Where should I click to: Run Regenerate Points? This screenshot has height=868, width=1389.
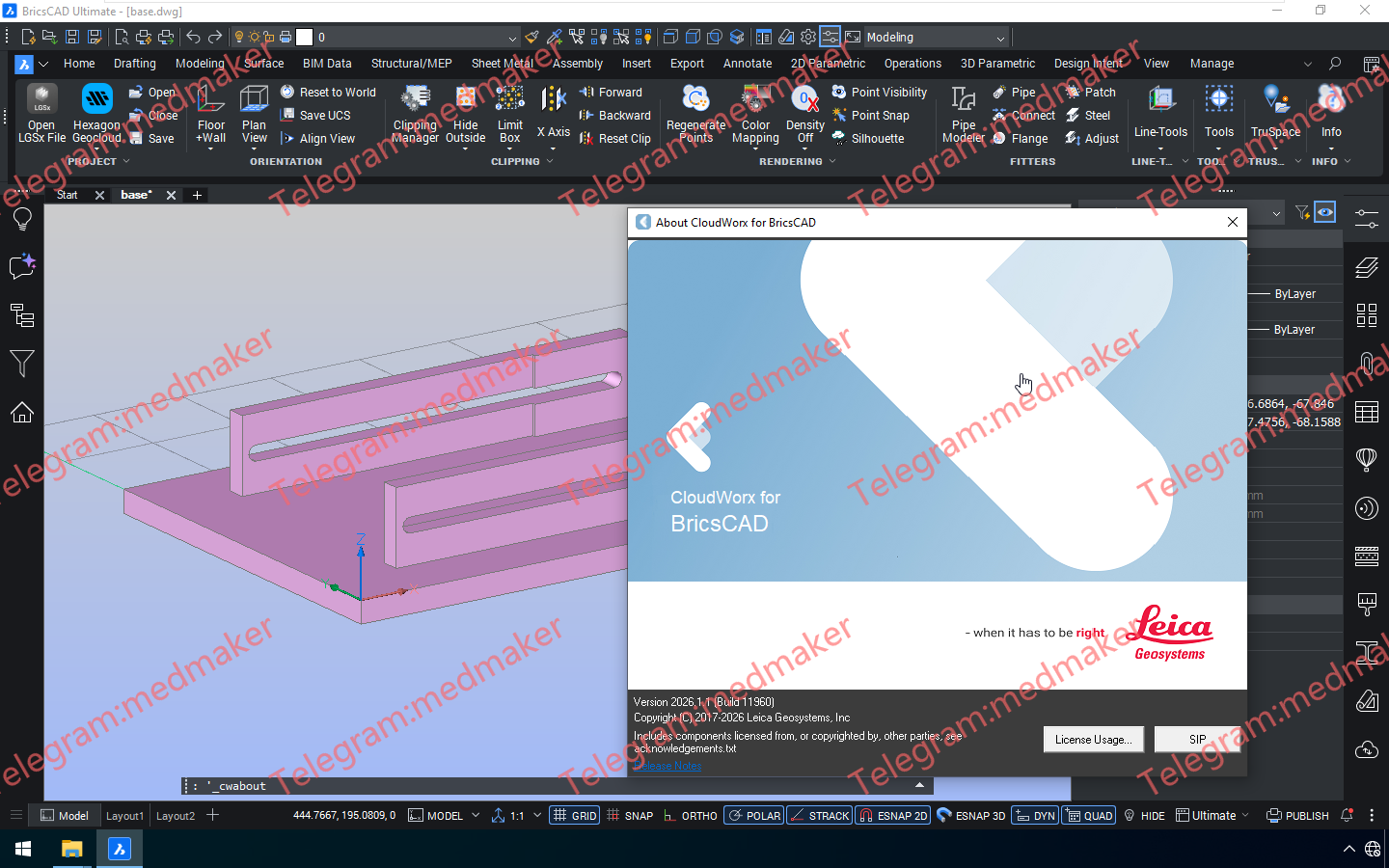pos(695,114)
